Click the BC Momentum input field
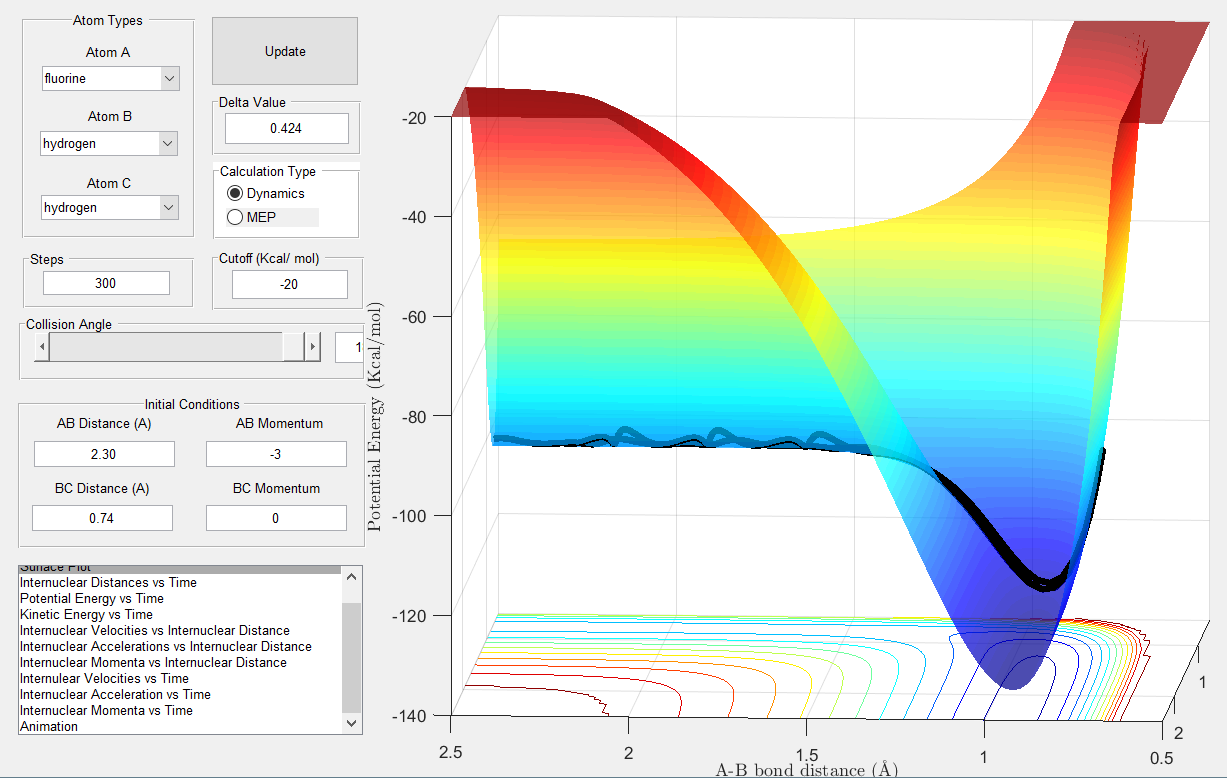 (275, 518)
